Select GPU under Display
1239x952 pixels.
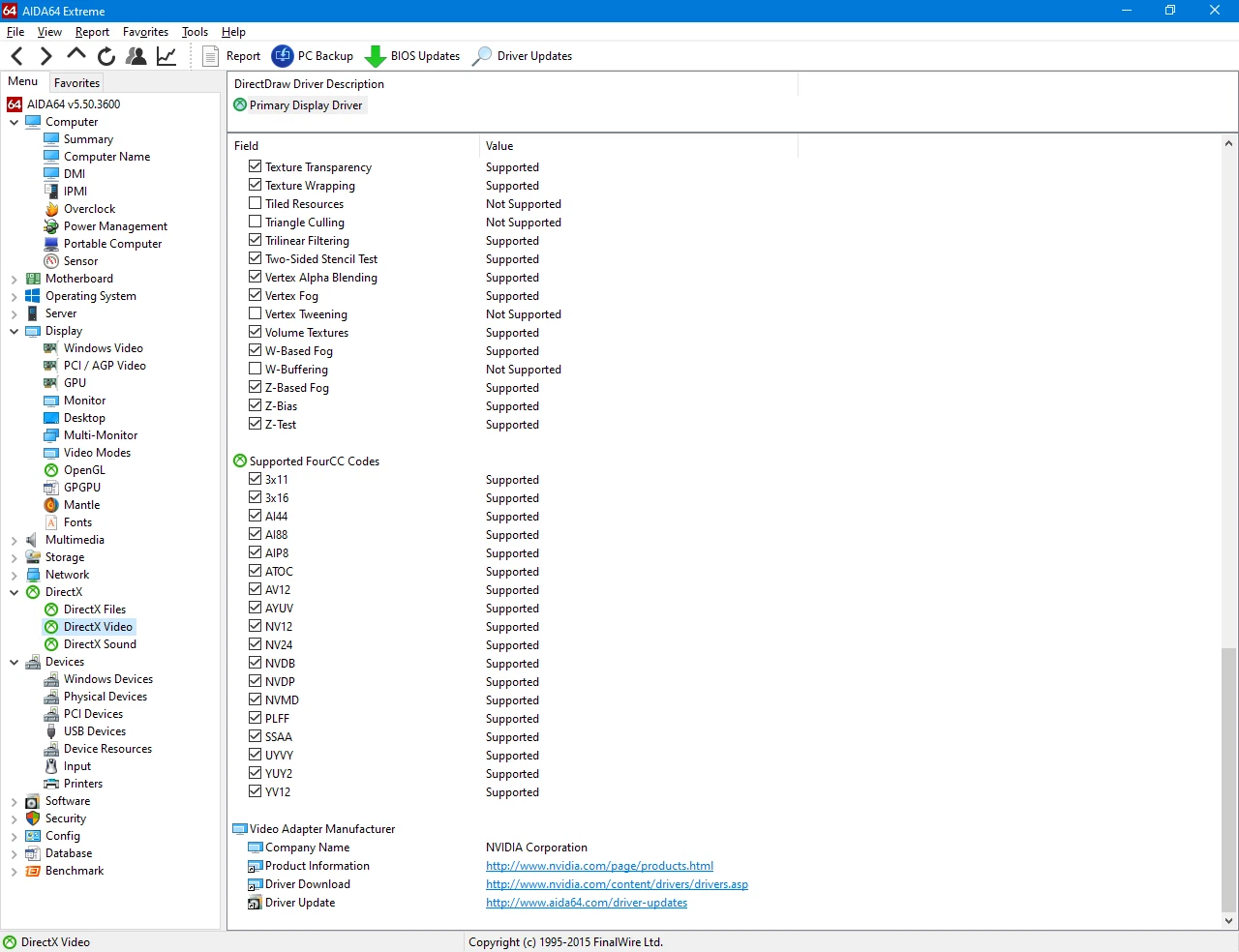pos(75,383)
